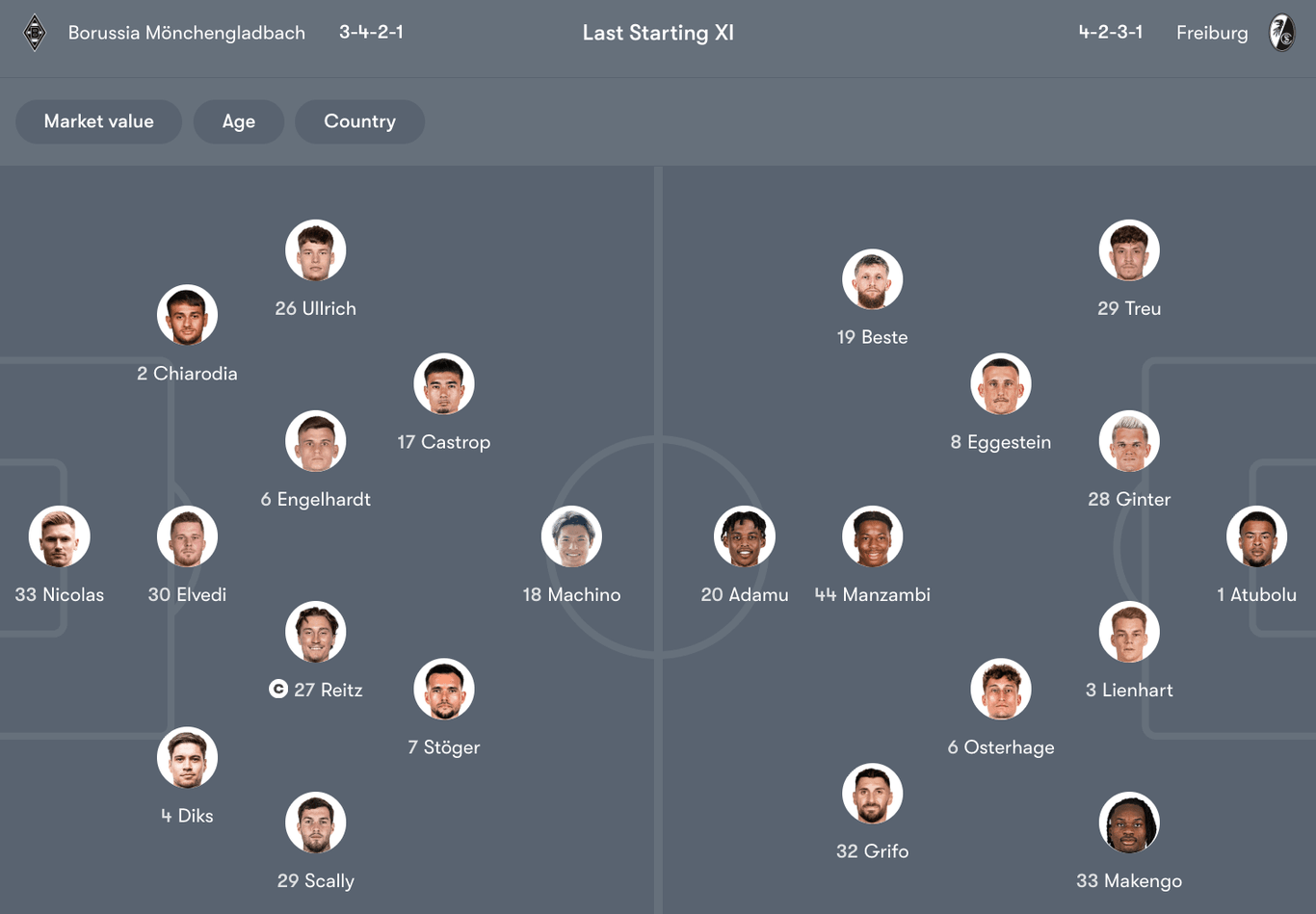Open Ginter's player photo
The height and width of the screenshot is (914, 1316).
[1129, 441]
